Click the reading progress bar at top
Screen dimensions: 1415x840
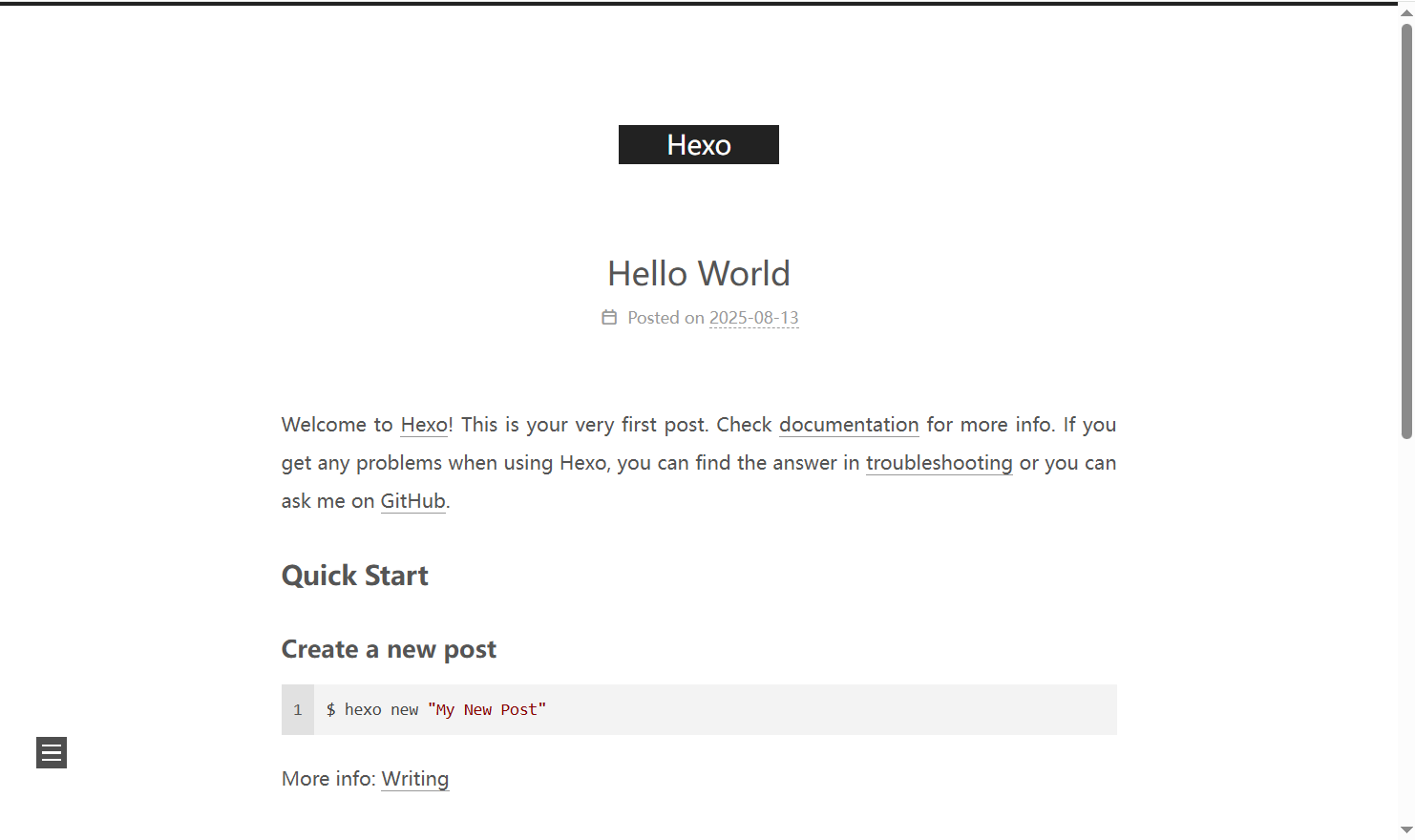[x=697, y=4]
